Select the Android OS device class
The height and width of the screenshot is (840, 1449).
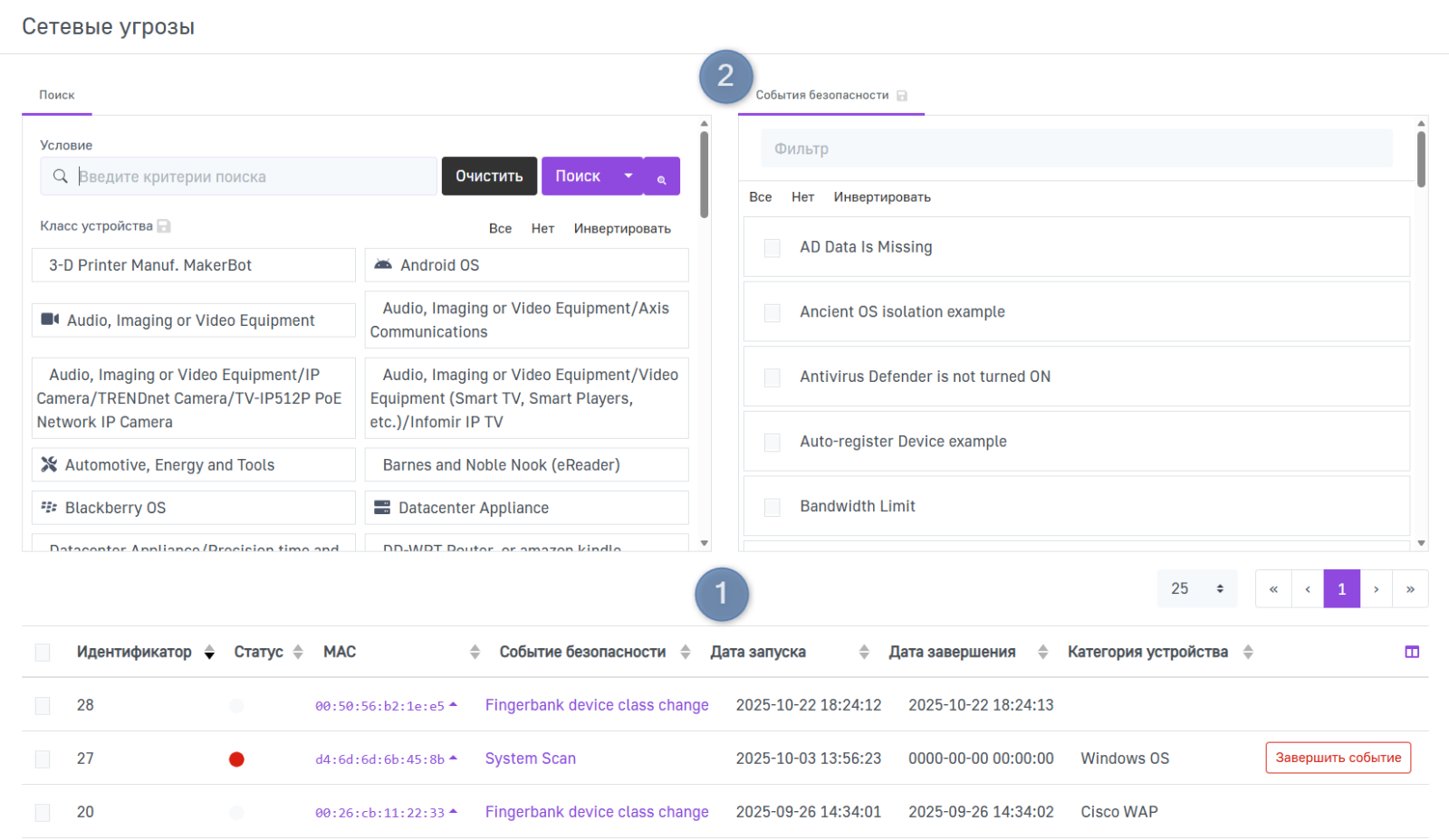(x=526, y=265)
